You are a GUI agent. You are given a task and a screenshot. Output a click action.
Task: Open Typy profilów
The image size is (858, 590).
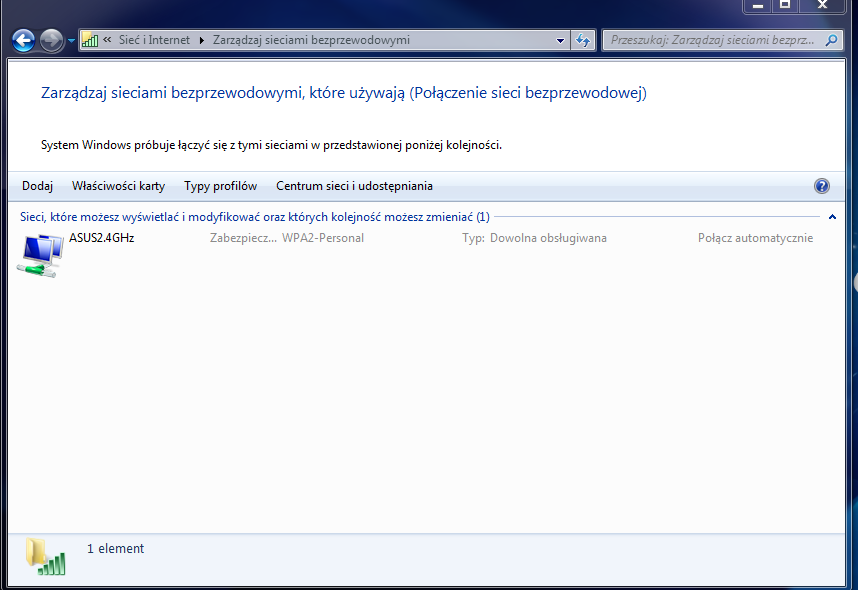coord(220,186)
